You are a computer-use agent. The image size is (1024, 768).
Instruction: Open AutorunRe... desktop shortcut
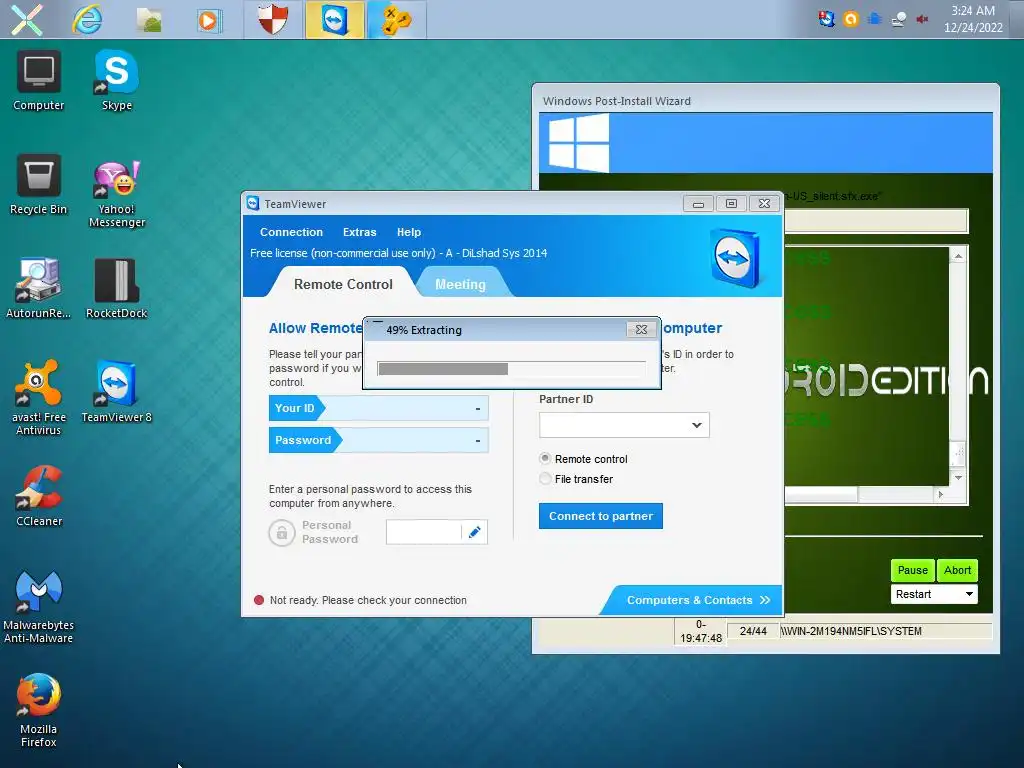pyautogui.click(x=39, y=288)
